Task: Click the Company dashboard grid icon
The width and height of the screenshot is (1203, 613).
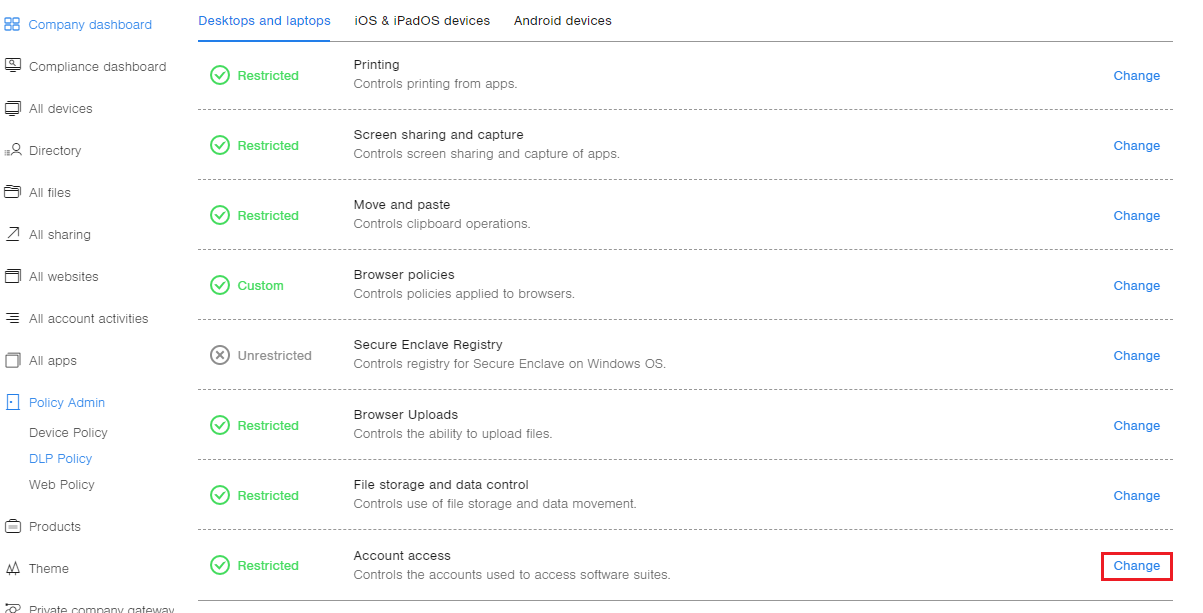Action: (12, 24)
